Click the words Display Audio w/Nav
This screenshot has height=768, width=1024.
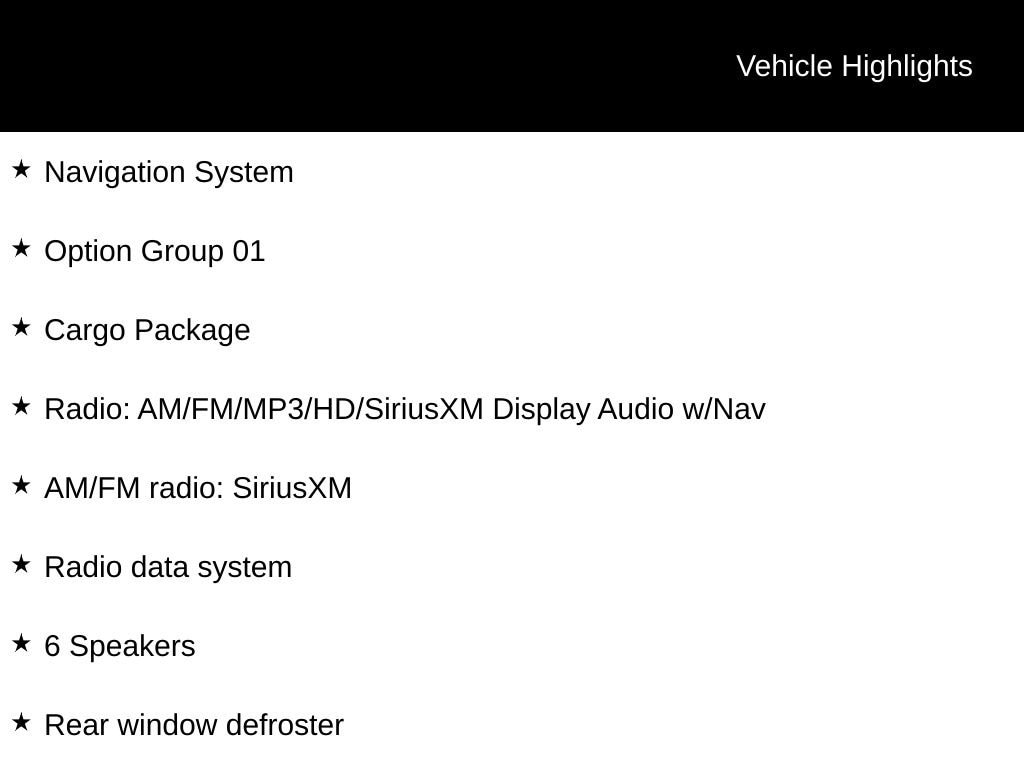[628, 409]
